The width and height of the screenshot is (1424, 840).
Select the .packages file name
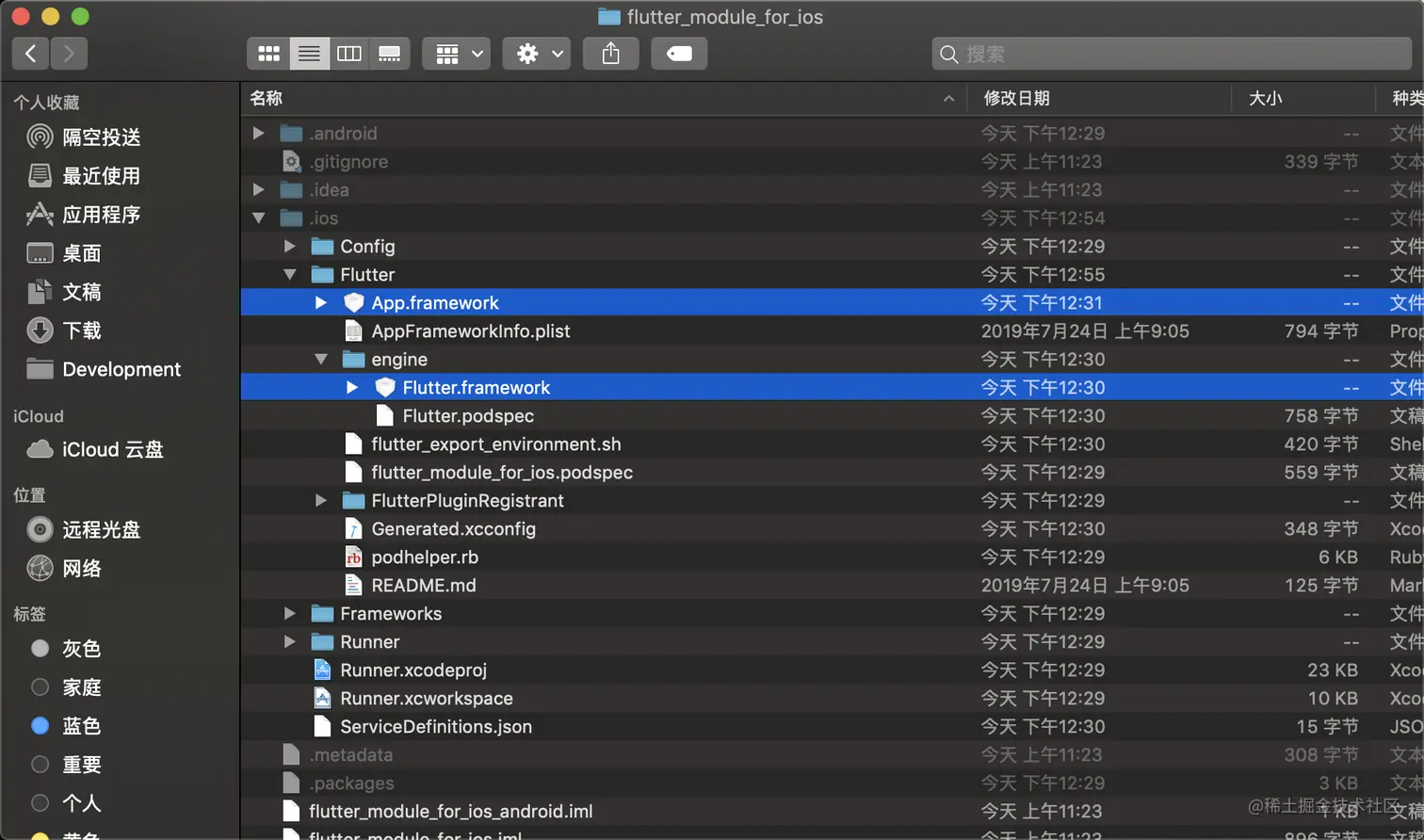tap(352, 783)
